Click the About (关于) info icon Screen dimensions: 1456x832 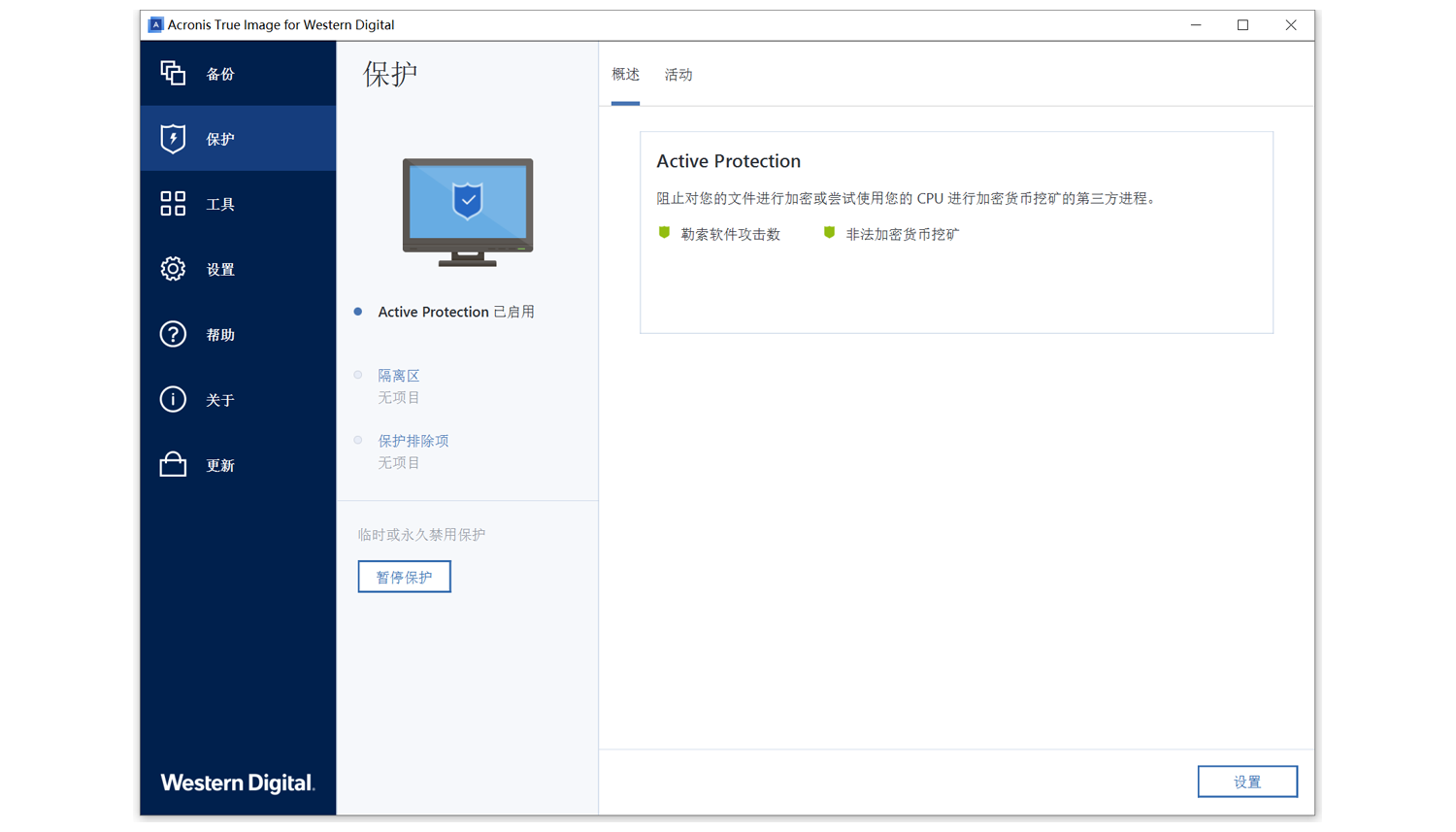(x=173, y=399)
